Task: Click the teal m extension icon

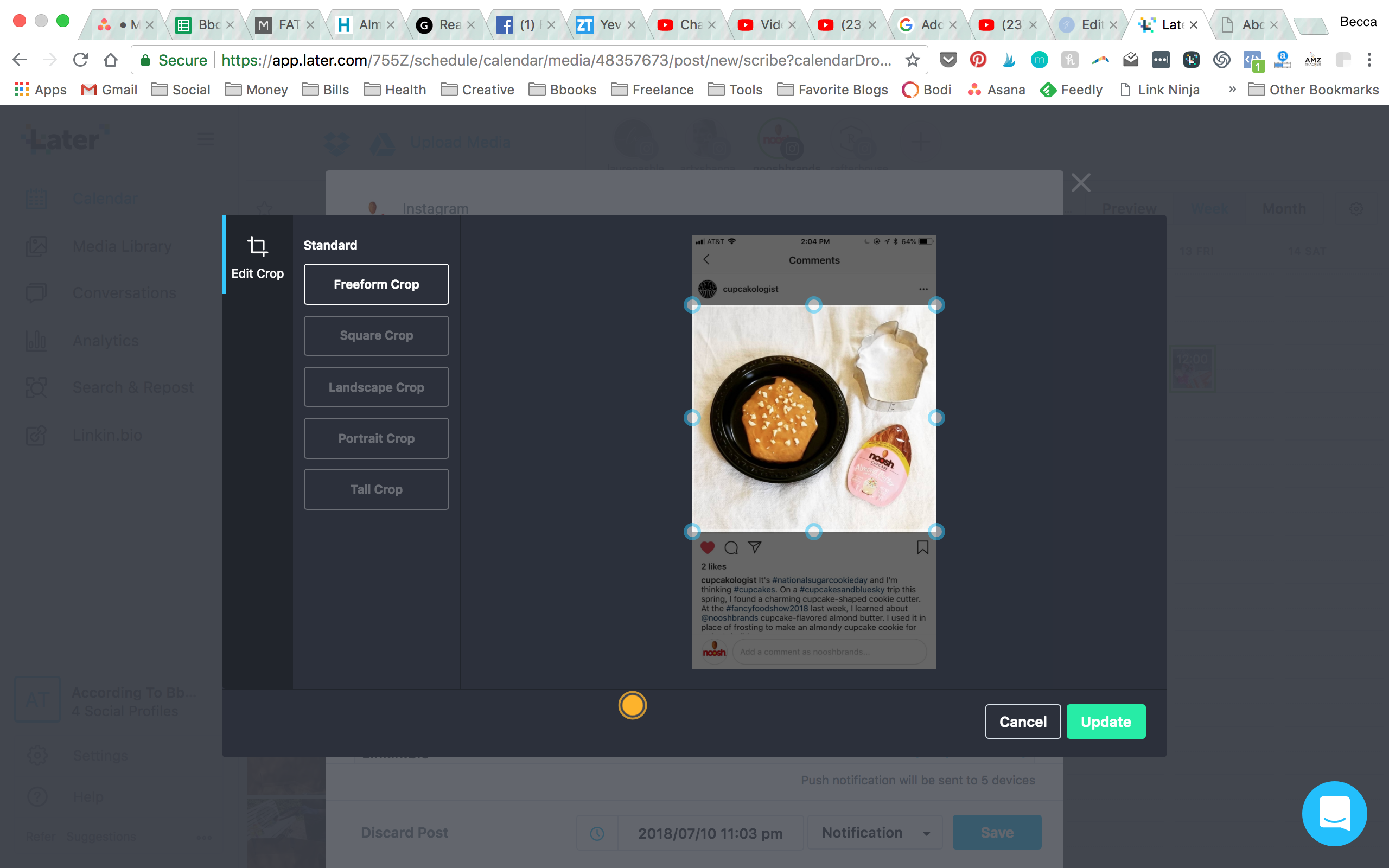Action: tap(1039, 60)
